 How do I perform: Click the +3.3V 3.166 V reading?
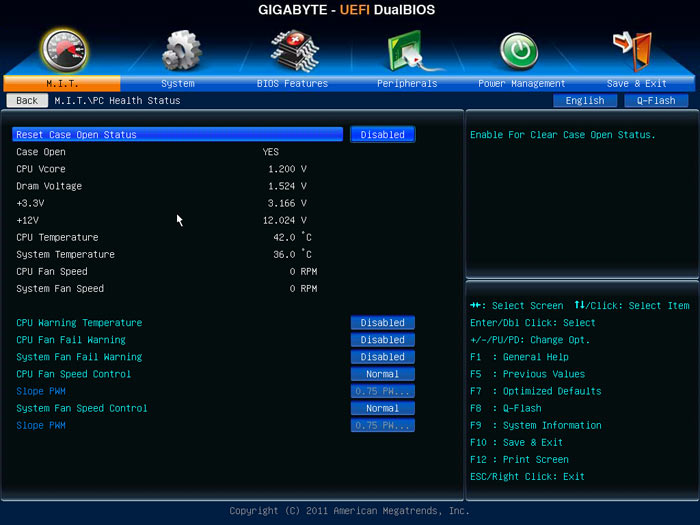click(x=287, y=203)
